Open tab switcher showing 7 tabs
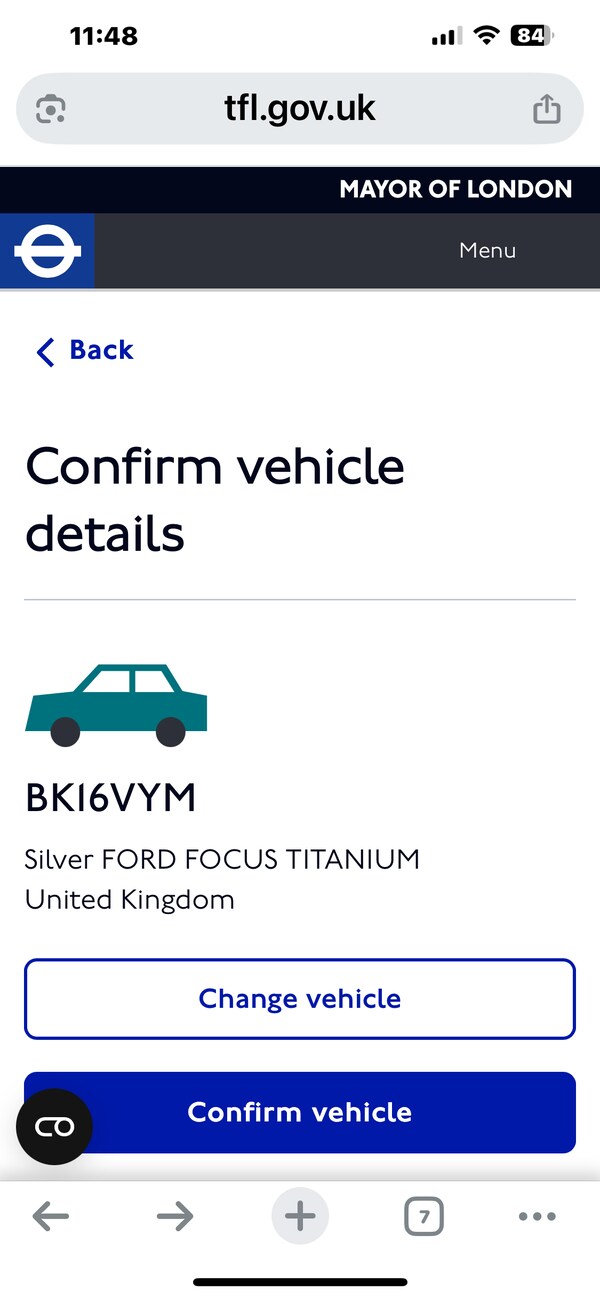The image size is (600, 1299). click(424, 1216)
